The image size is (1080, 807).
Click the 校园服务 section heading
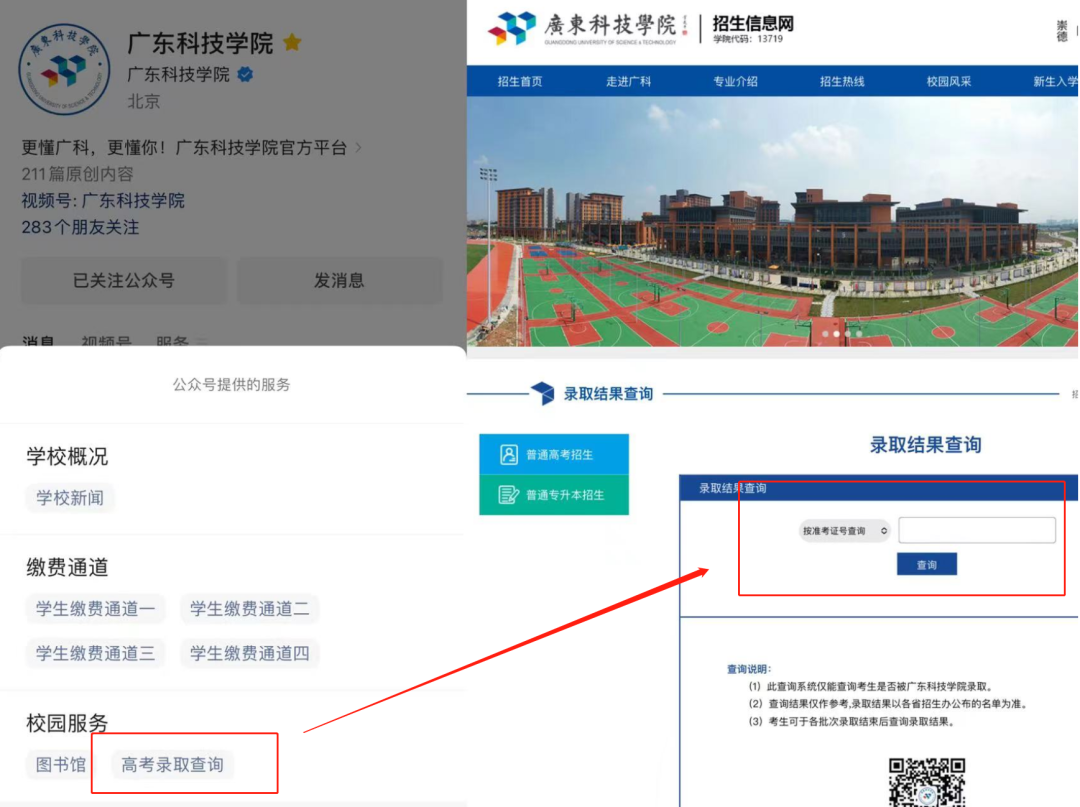coord(68,723)
